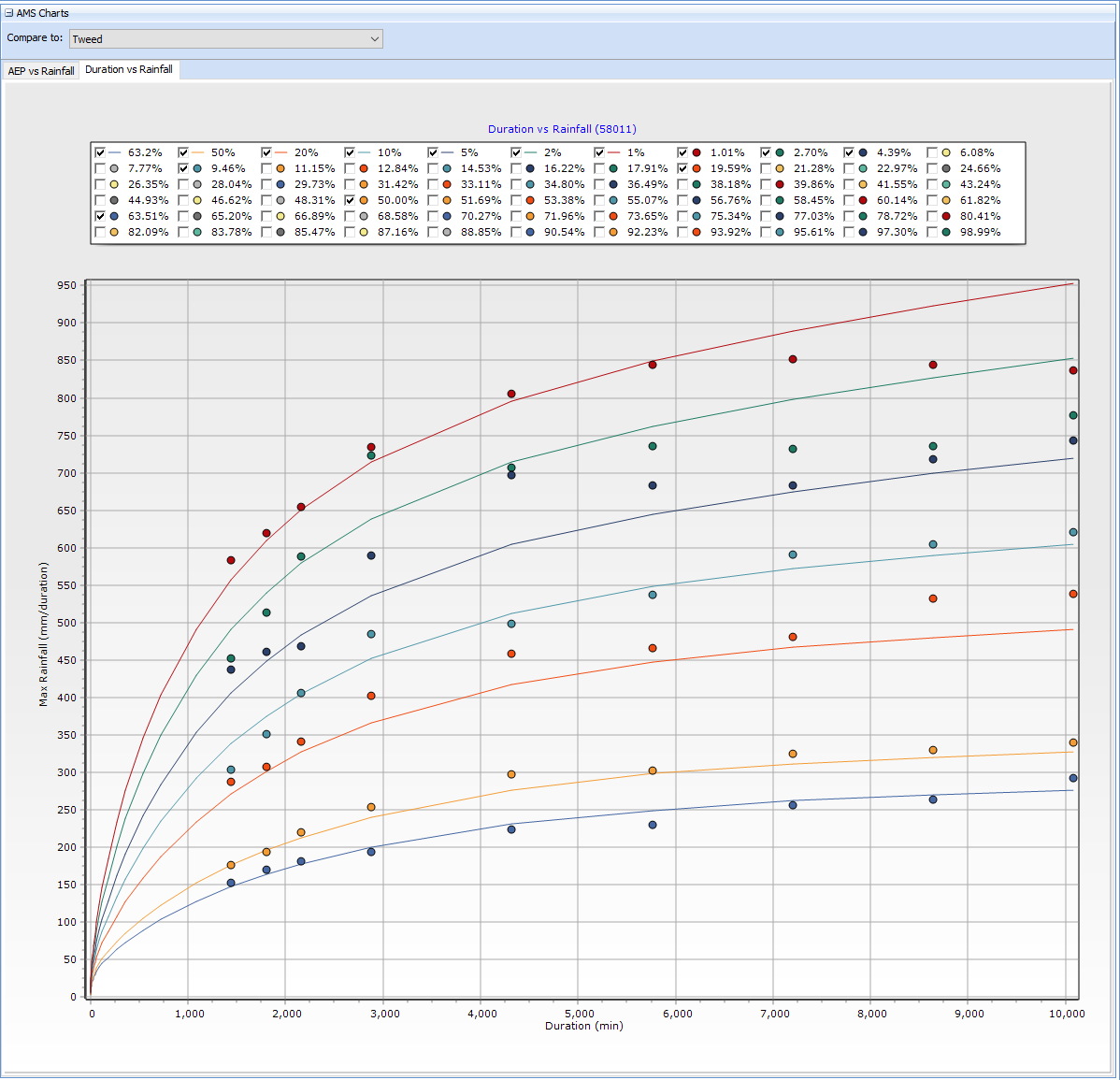
Task: Click the chart title Duration vs Rainfall (58011)
Action: (562, 129)
